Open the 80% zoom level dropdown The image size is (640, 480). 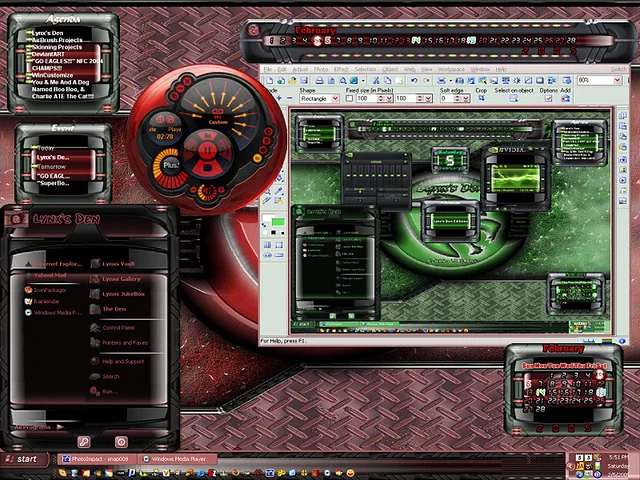617,80
